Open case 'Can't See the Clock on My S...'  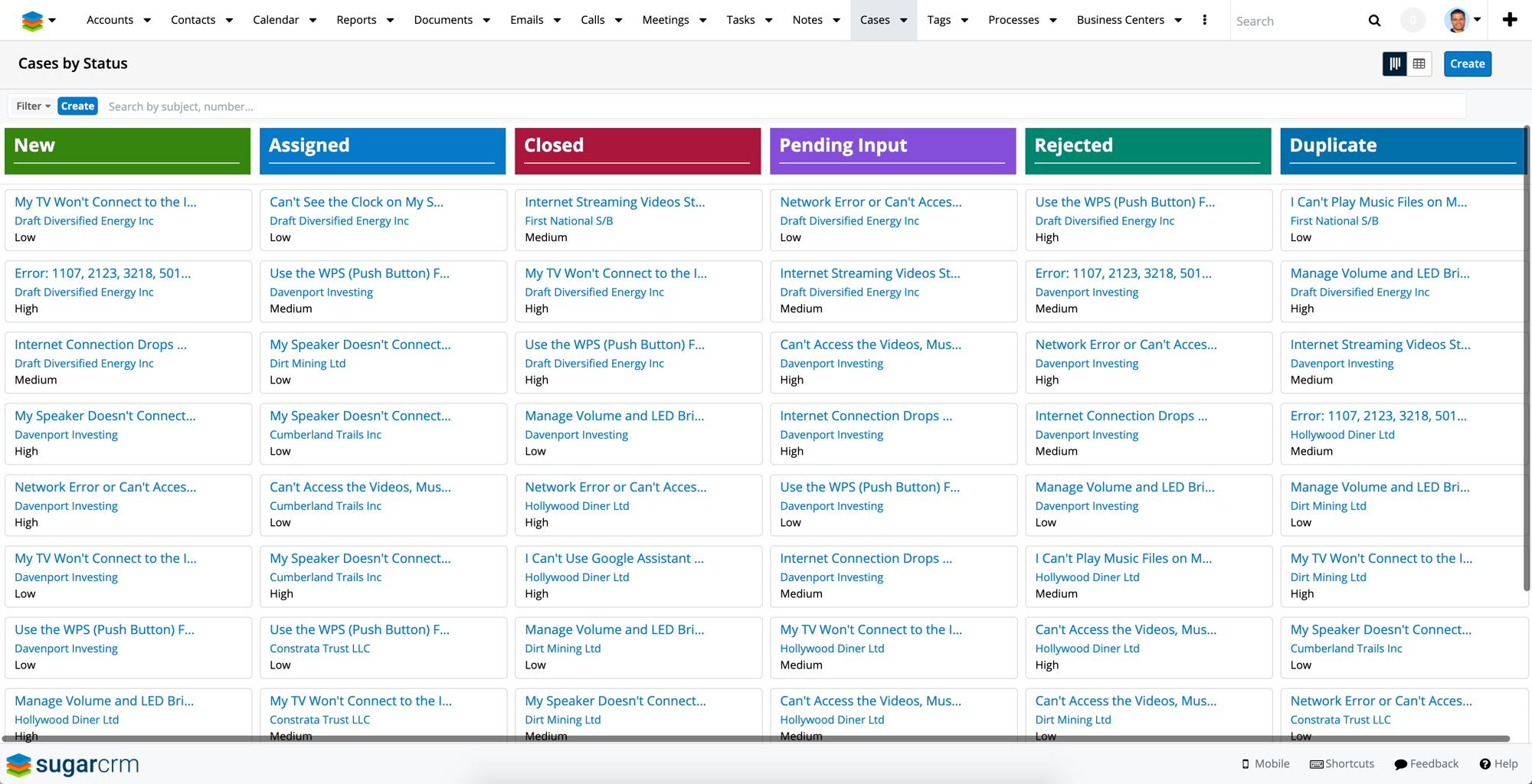point(356,202)
